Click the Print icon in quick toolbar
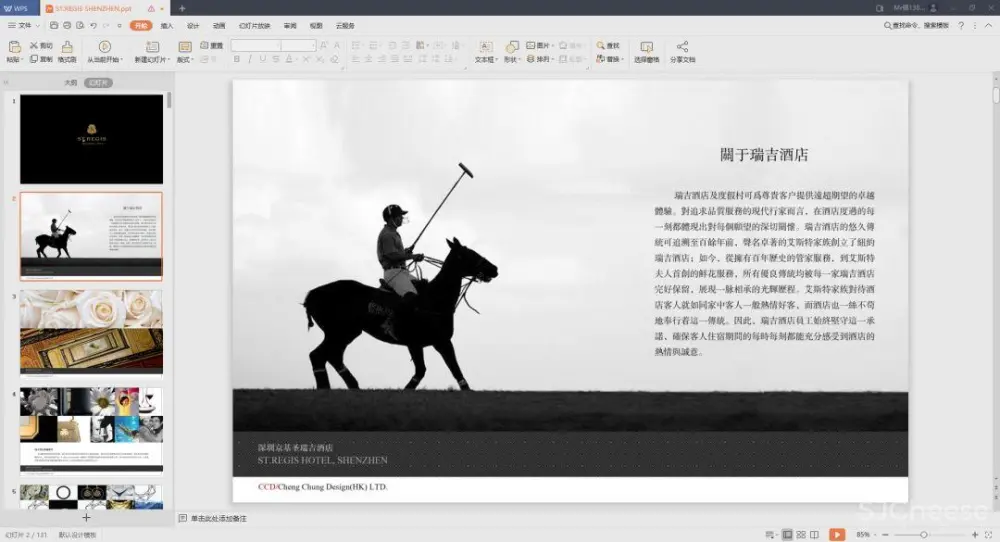The height and width of the screenshot is (542, 1000). coord(67,26)
